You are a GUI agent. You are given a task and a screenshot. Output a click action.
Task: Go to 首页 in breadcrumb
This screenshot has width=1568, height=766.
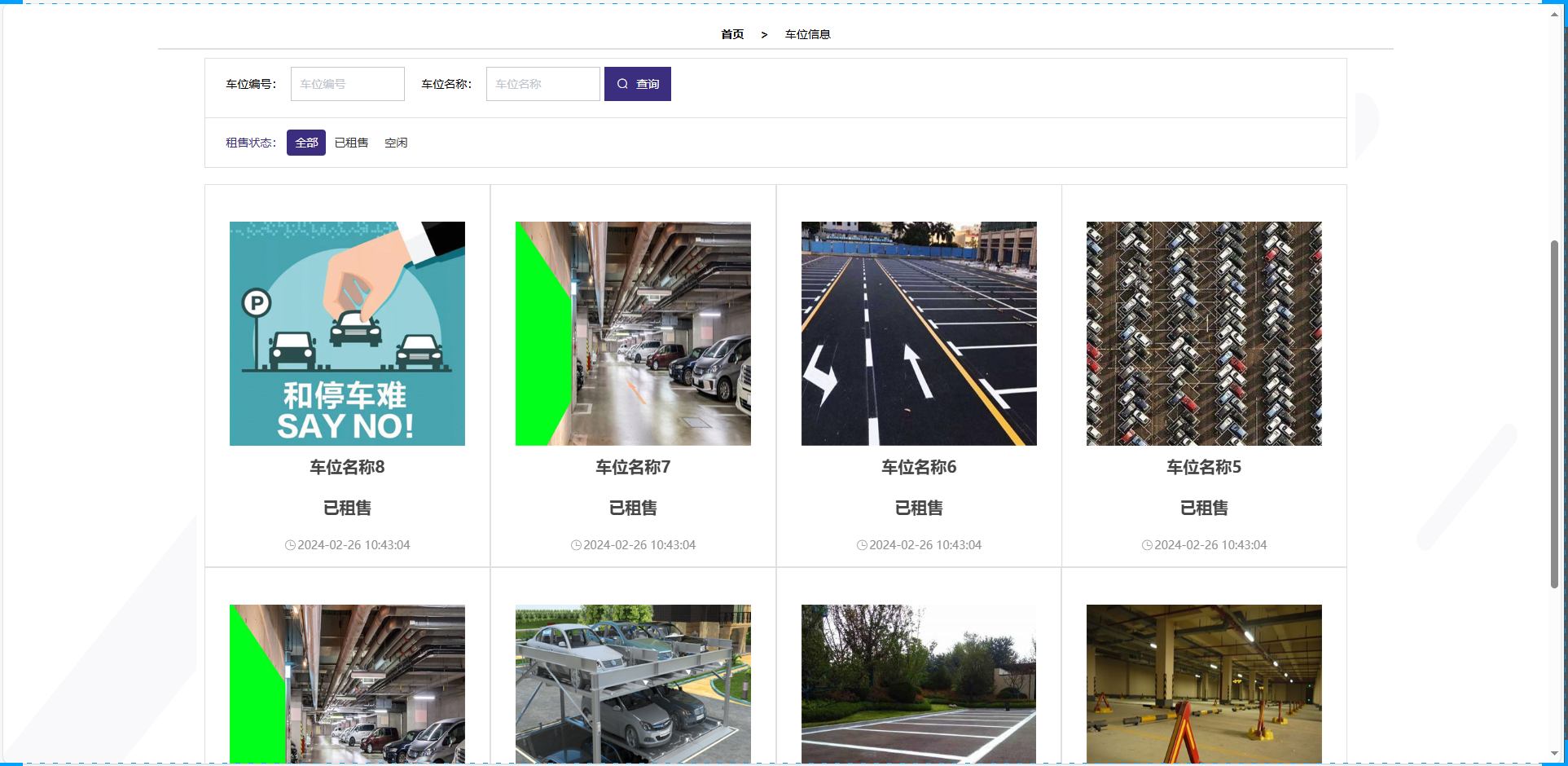coord(732,34)
